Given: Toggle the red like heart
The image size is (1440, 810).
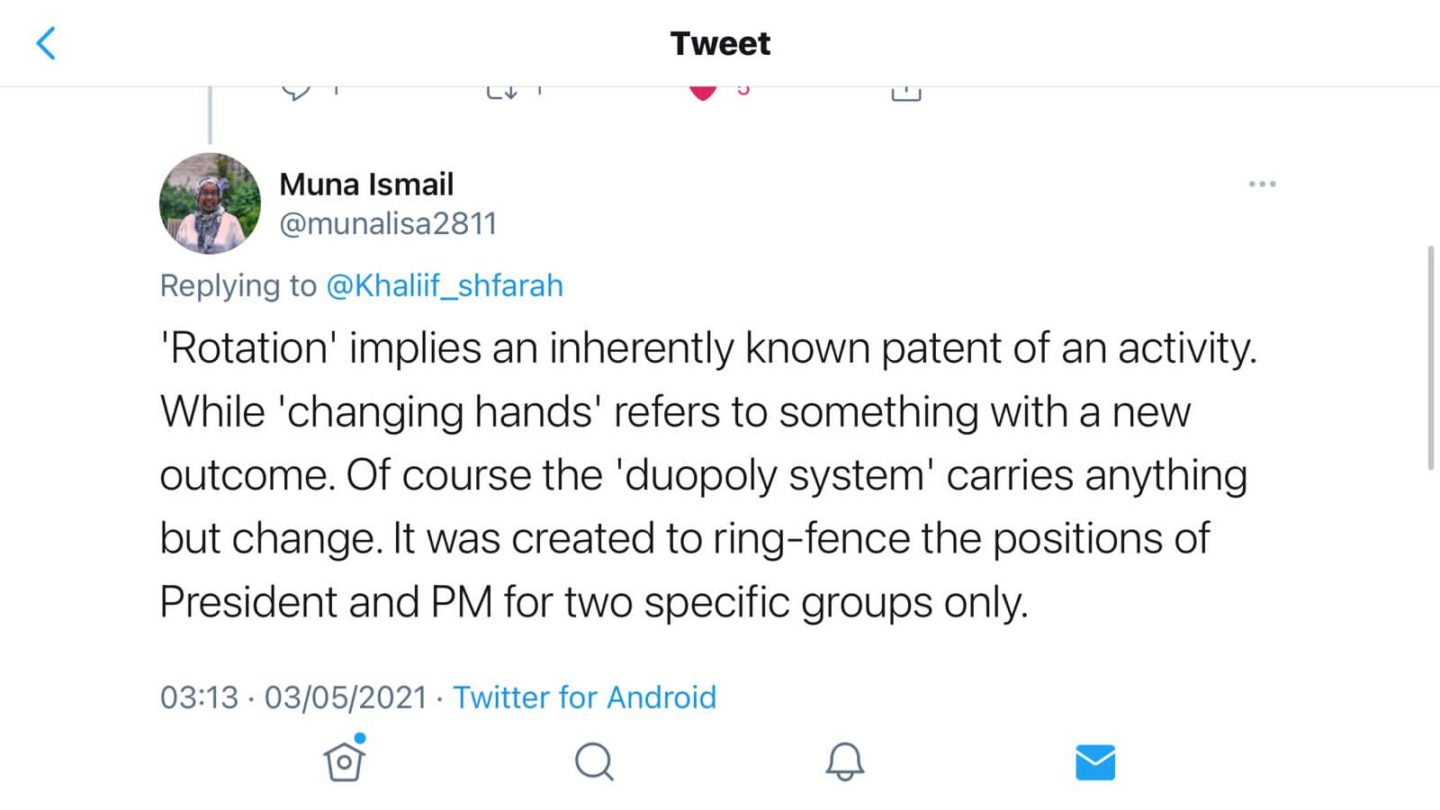Looking at the screenshot, I should (x=704, y=92).
